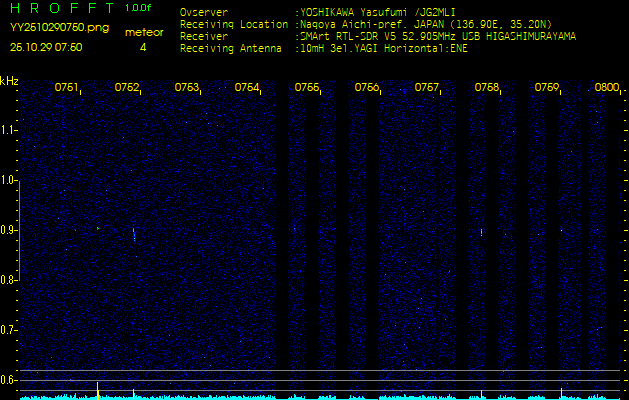Screen dimensions: 629x400
Task: Select the 0755 time marker label
Action: click(x=306, y=87)
